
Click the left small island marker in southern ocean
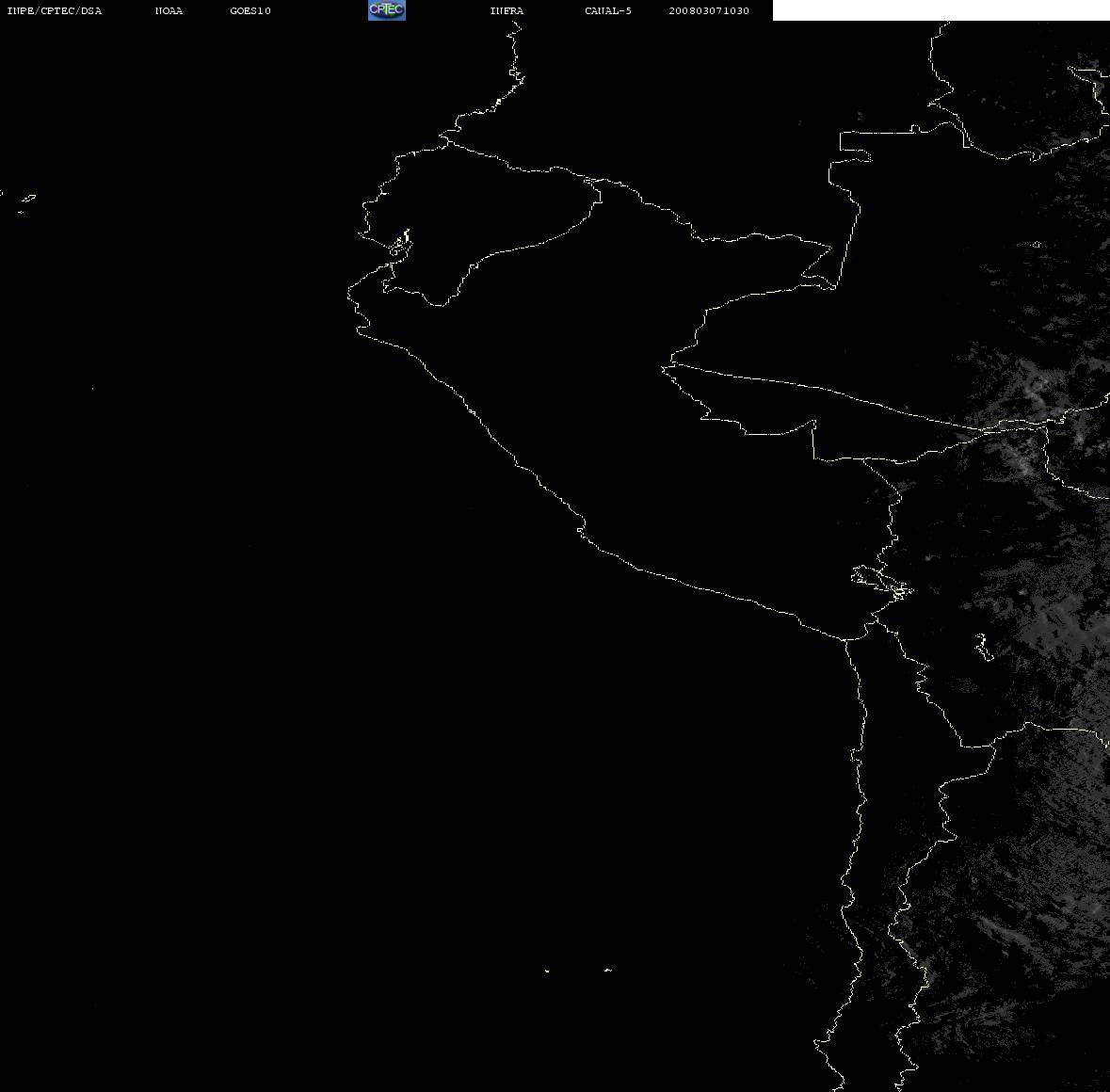coord(546,971)
